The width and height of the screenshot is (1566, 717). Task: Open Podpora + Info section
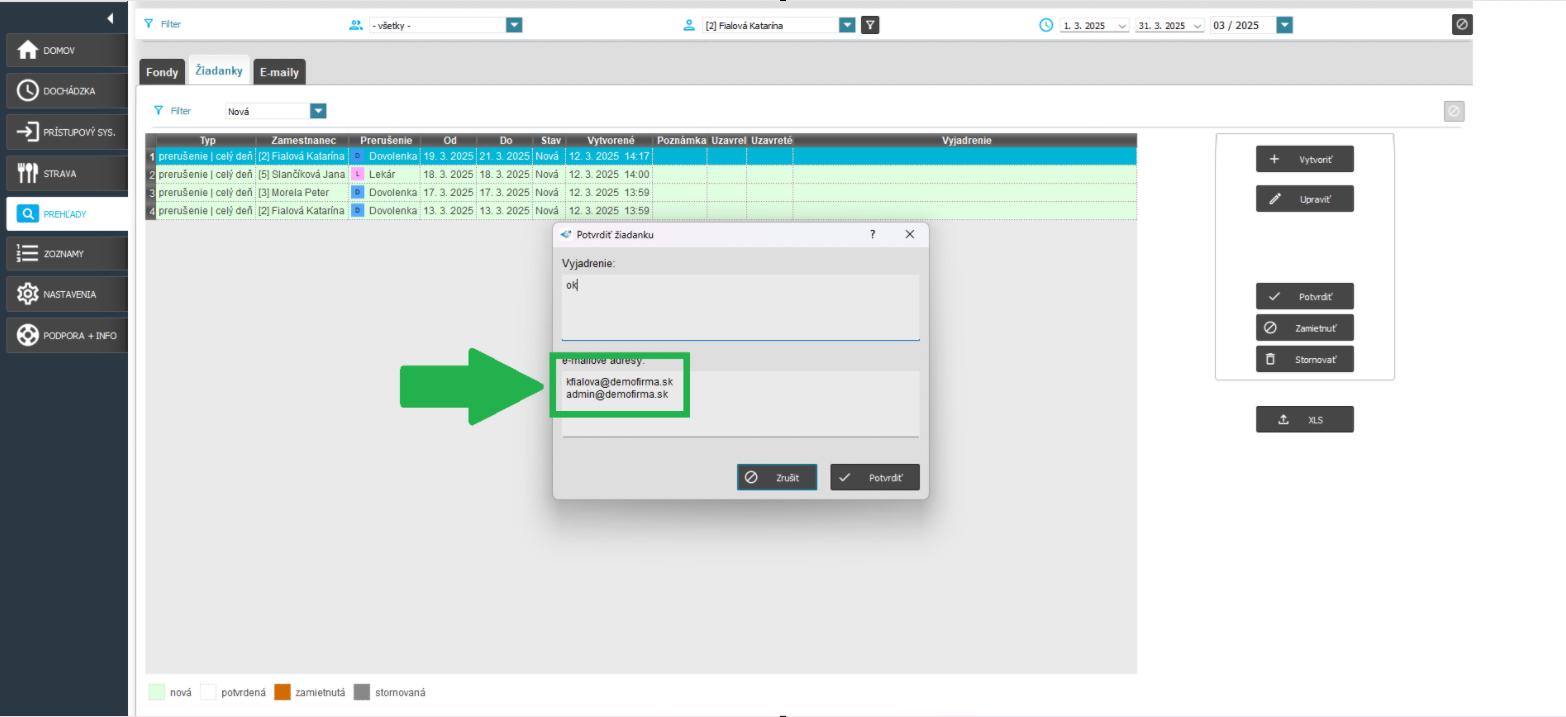click(66, 336)
